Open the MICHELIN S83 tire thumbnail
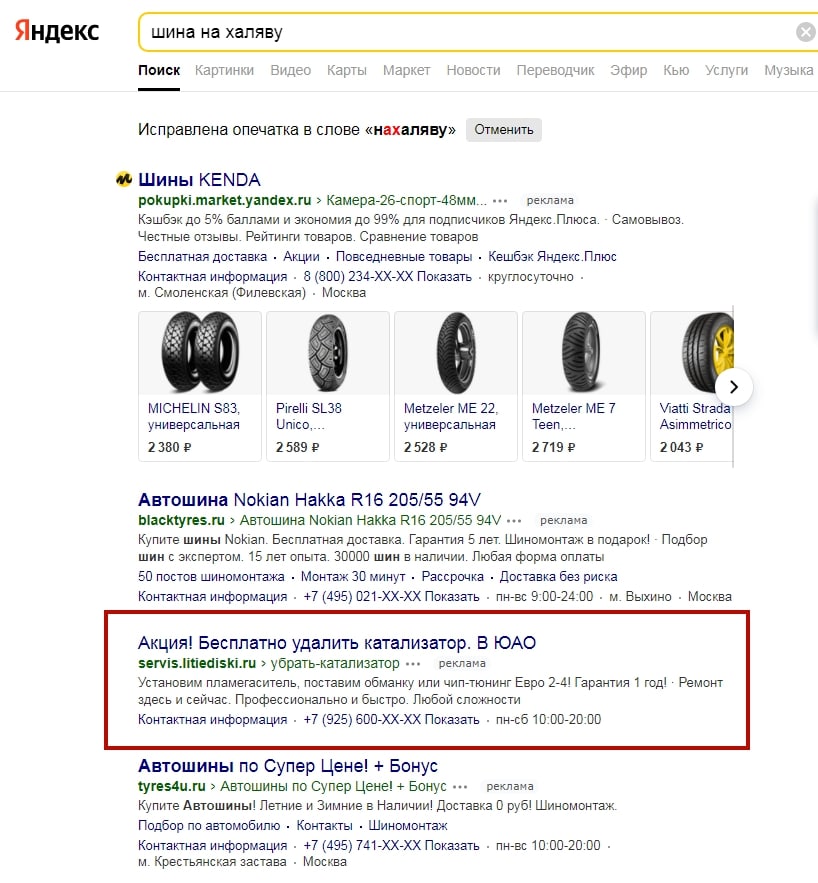Screen dimensions: 818x883 [200, 353]
